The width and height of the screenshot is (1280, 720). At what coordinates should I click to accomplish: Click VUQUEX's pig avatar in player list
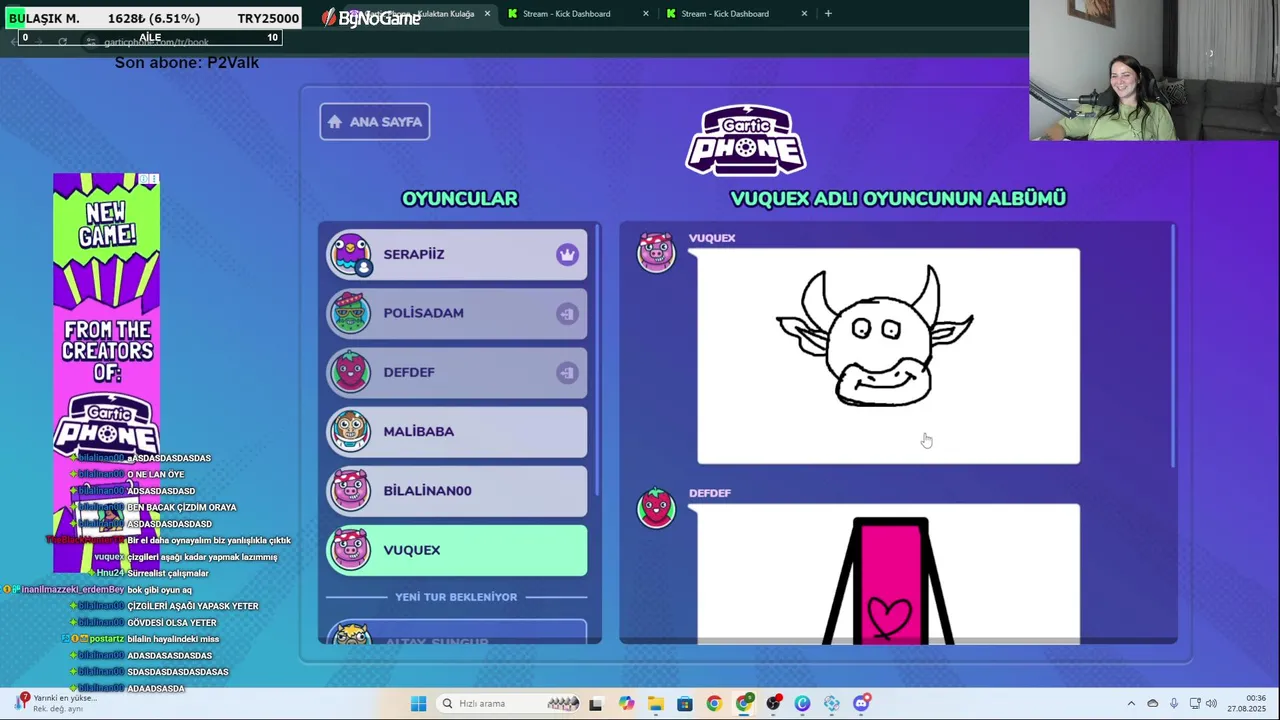(x=351, y=550)
